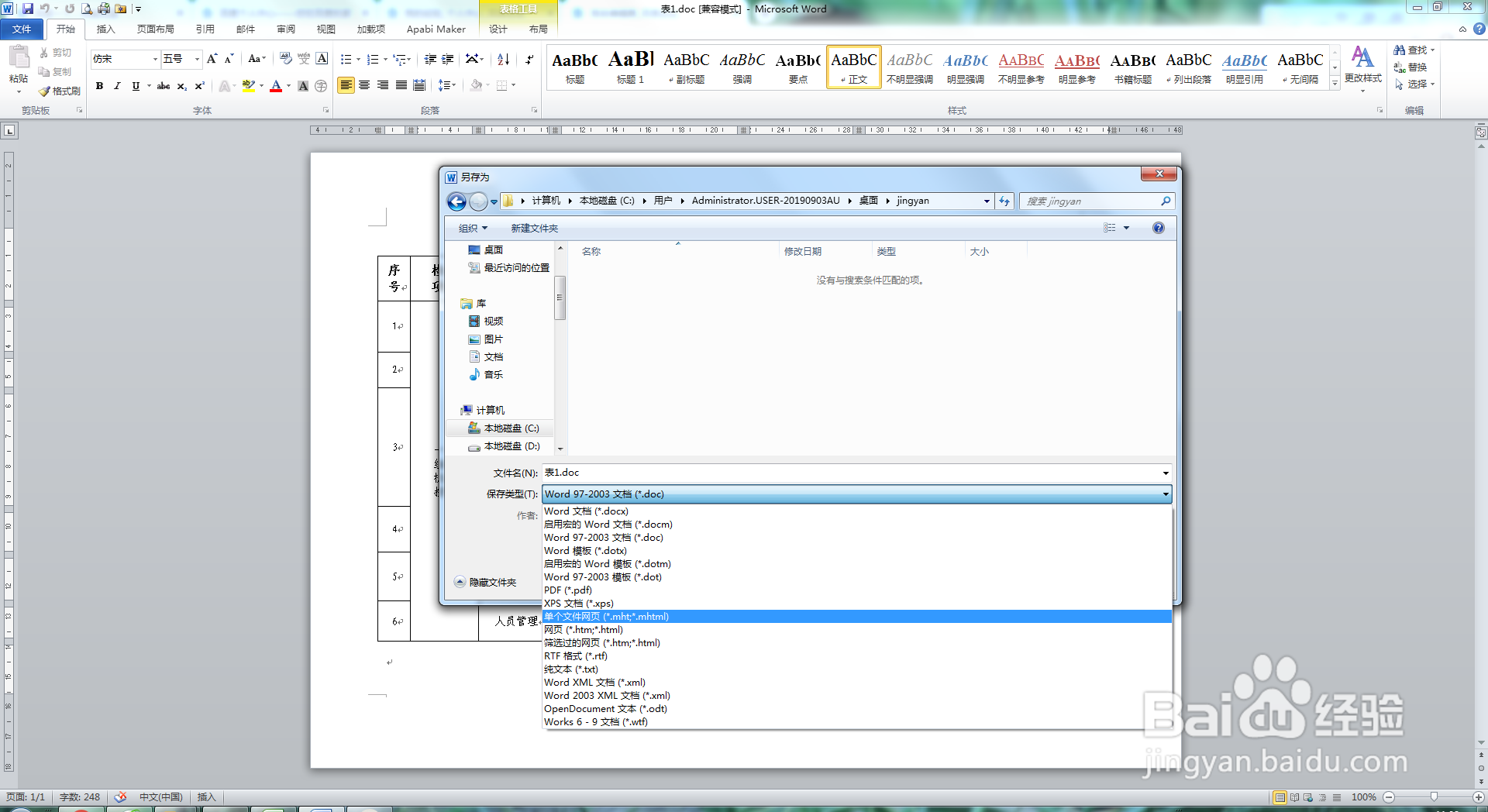Screen dimensions: 1488x812
Task: Open the line spacing dropdown
Action: 447,85
